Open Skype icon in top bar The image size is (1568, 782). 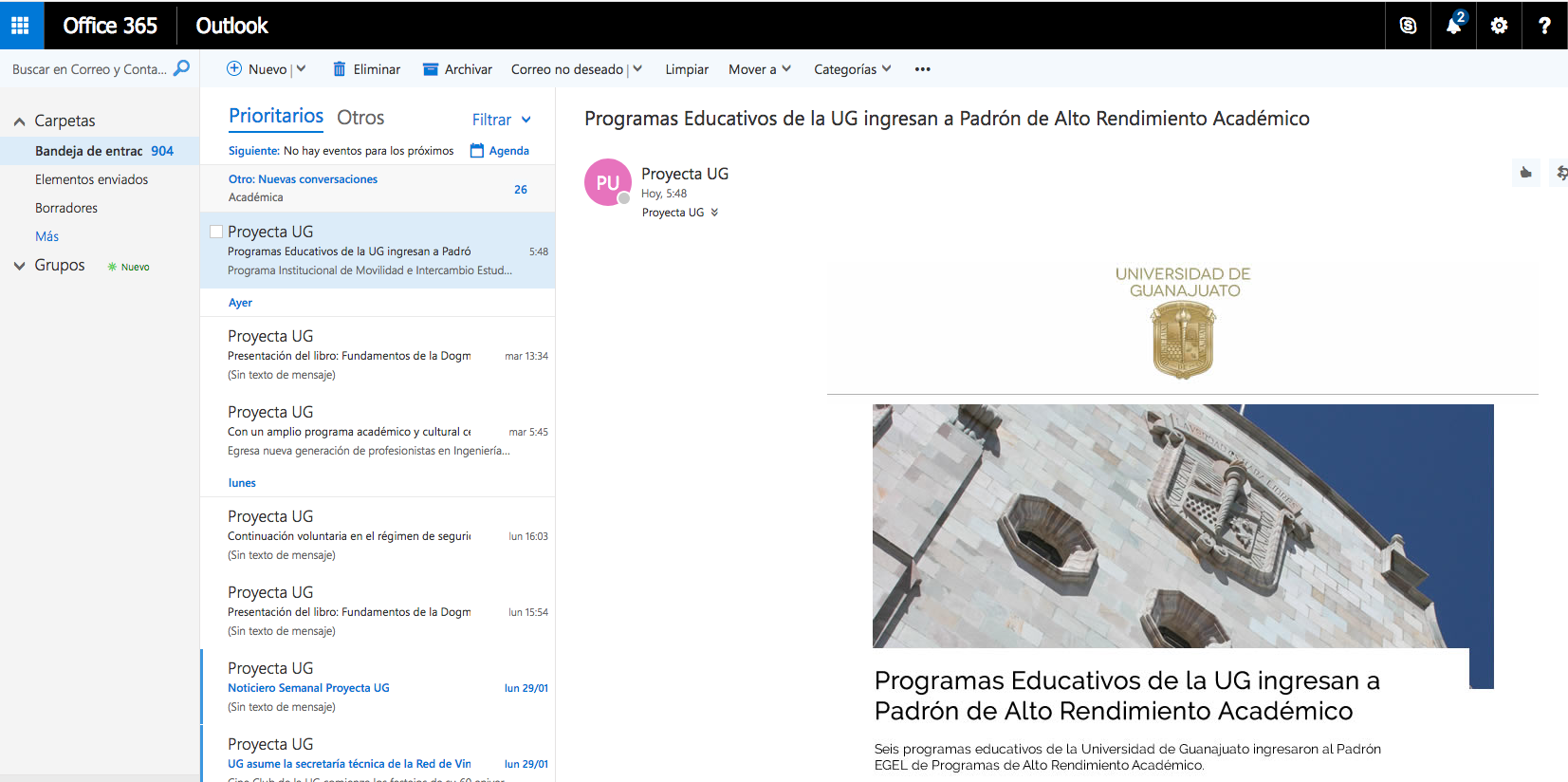pyautogui.click(x=1408, y=26)
